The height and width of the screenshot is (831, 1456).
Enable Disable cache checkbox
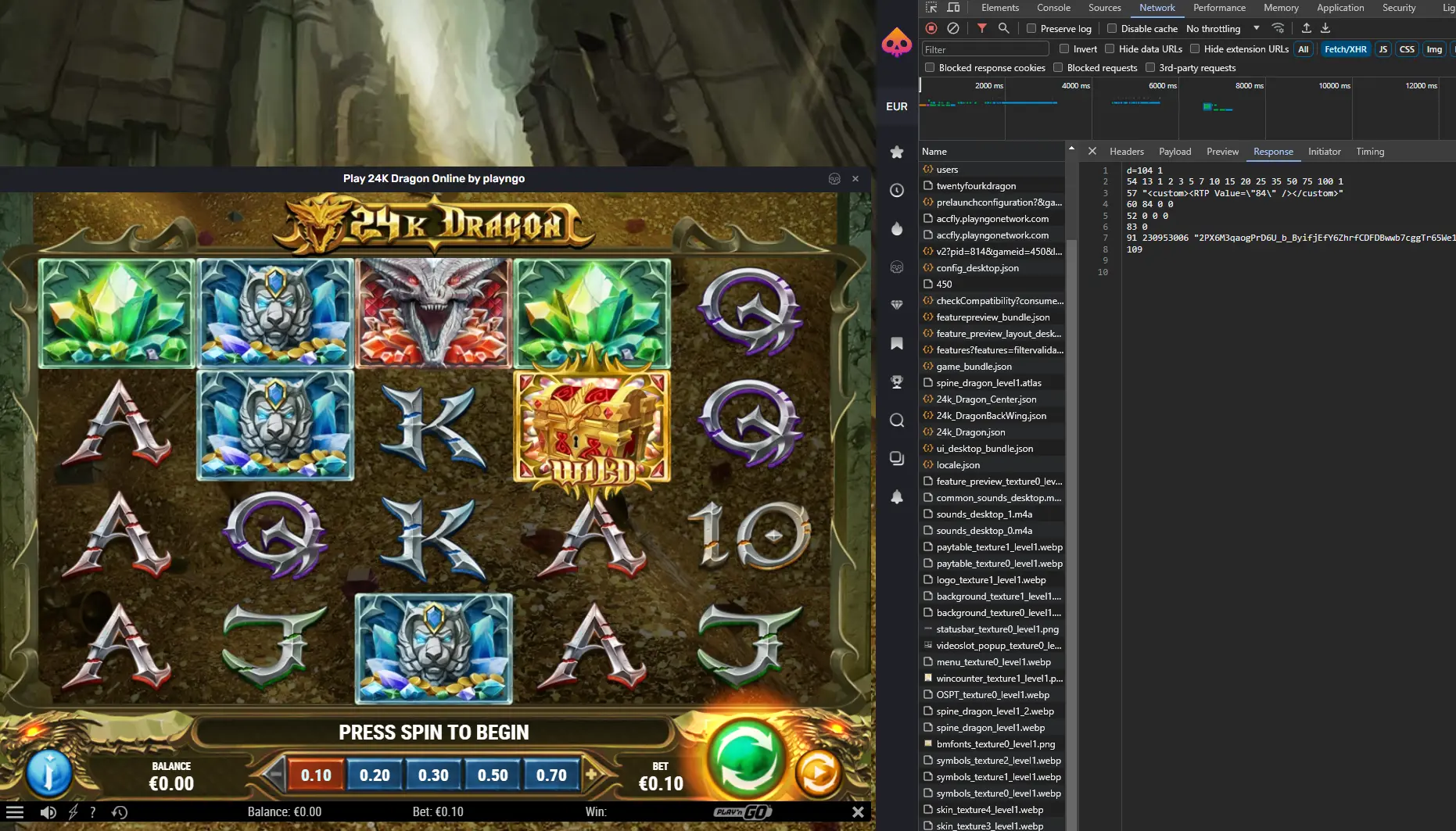[1112, 28]
